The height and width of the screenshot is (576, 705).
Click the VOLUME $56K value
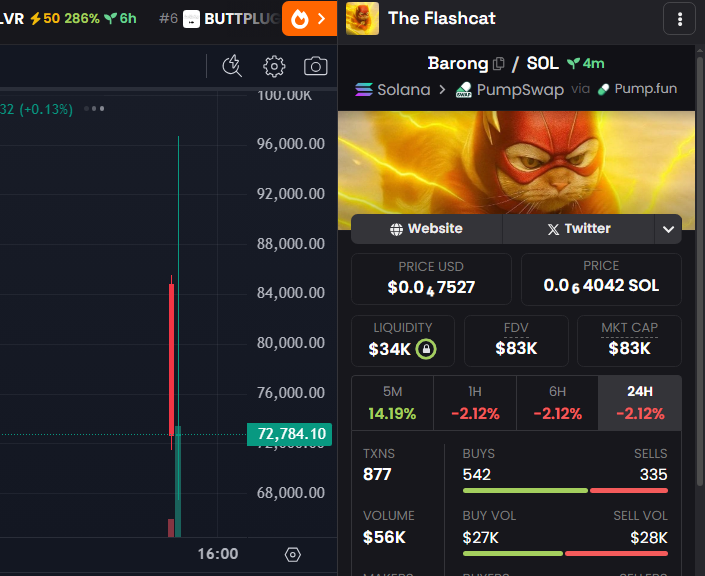pos(384,537)
